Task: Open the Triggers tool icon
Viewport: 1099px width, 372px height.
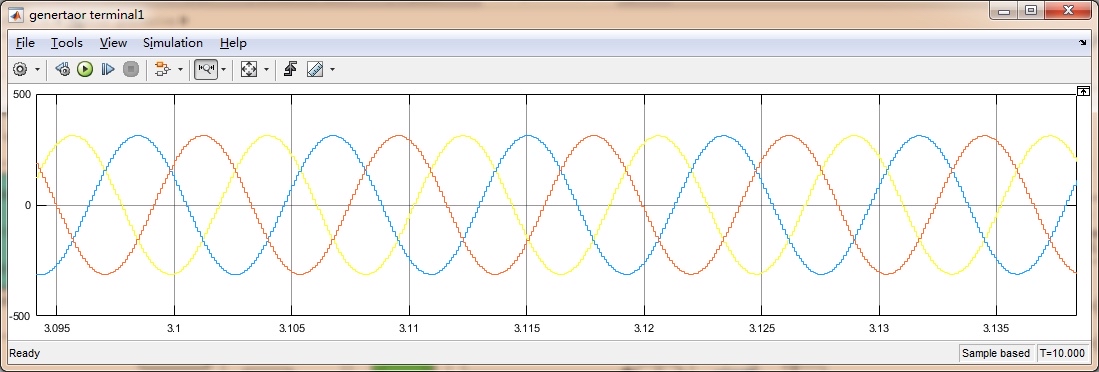Action: pyautogui.click(x=290, y=69)
